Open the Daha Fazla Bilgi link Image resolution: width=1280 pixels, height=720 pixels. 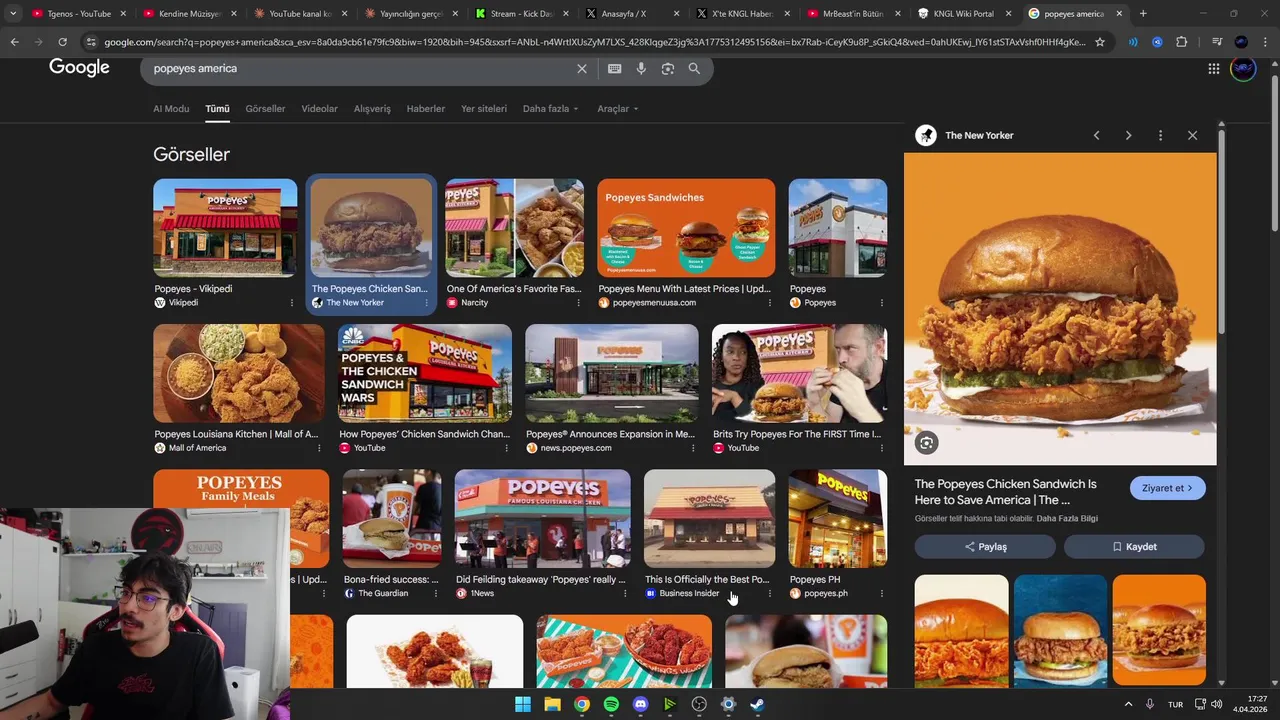[x=1067, y=519]
